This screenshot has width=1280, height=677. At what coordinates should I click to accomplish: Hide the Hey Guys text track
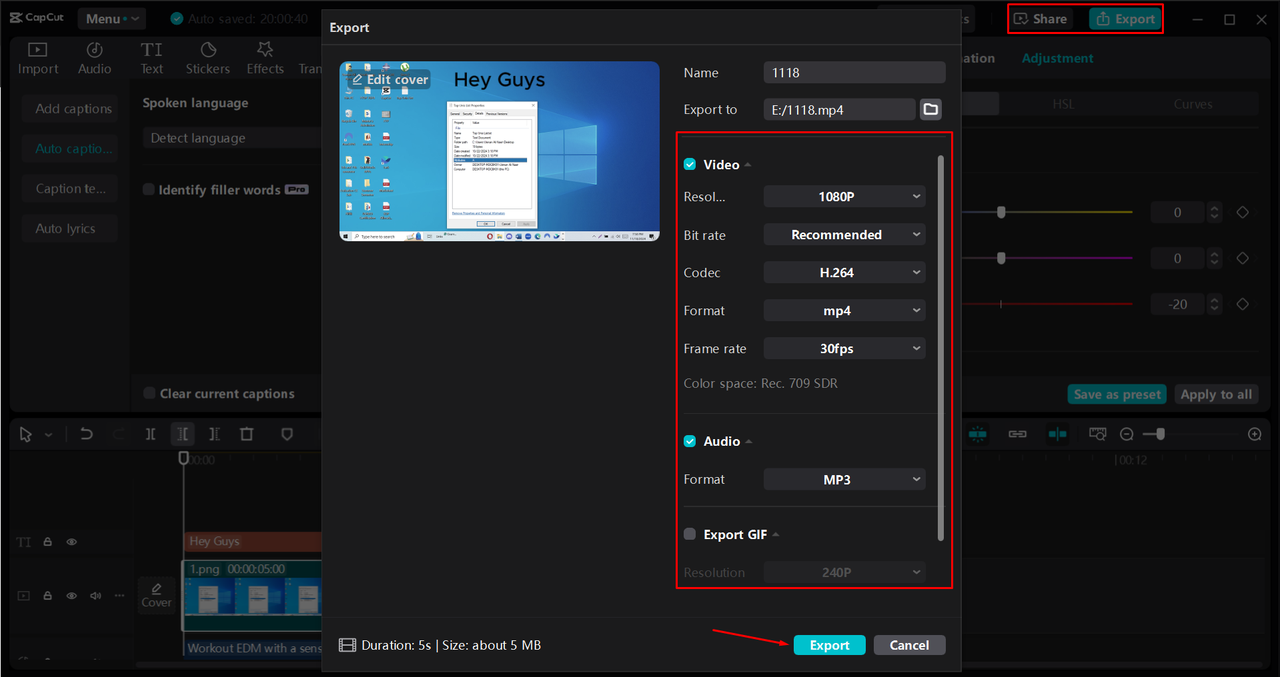72,542
